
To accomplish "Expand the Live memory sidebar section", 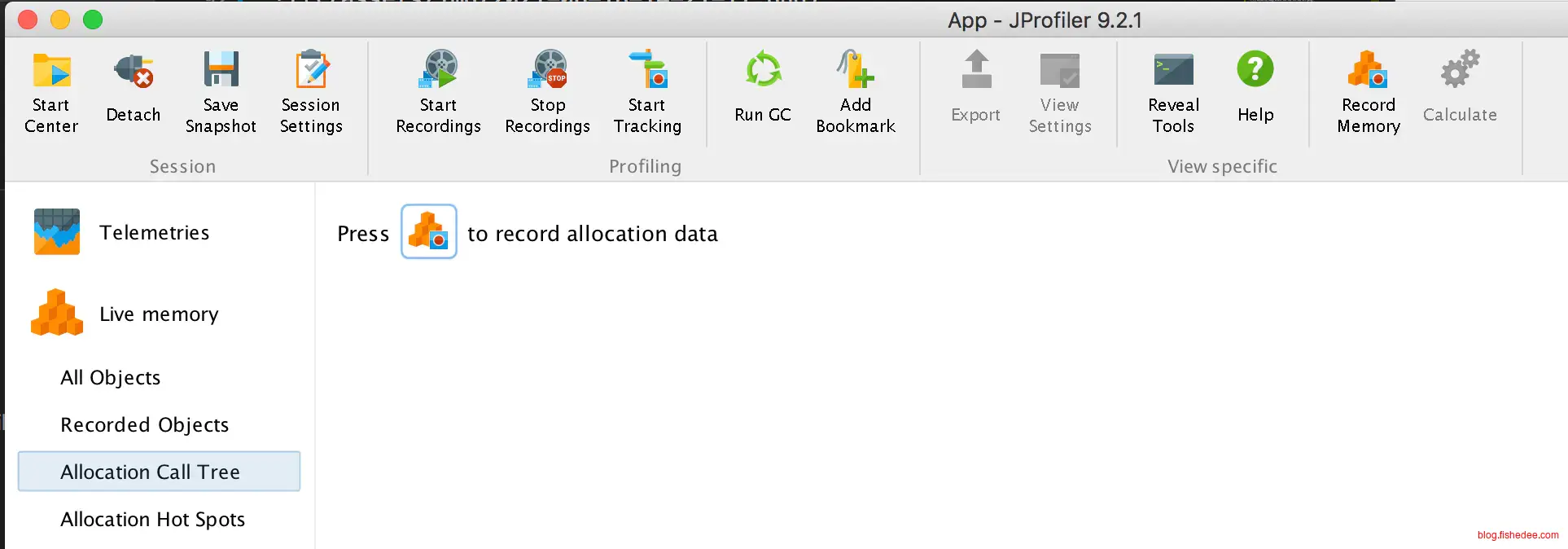I will tap(159, 314).
